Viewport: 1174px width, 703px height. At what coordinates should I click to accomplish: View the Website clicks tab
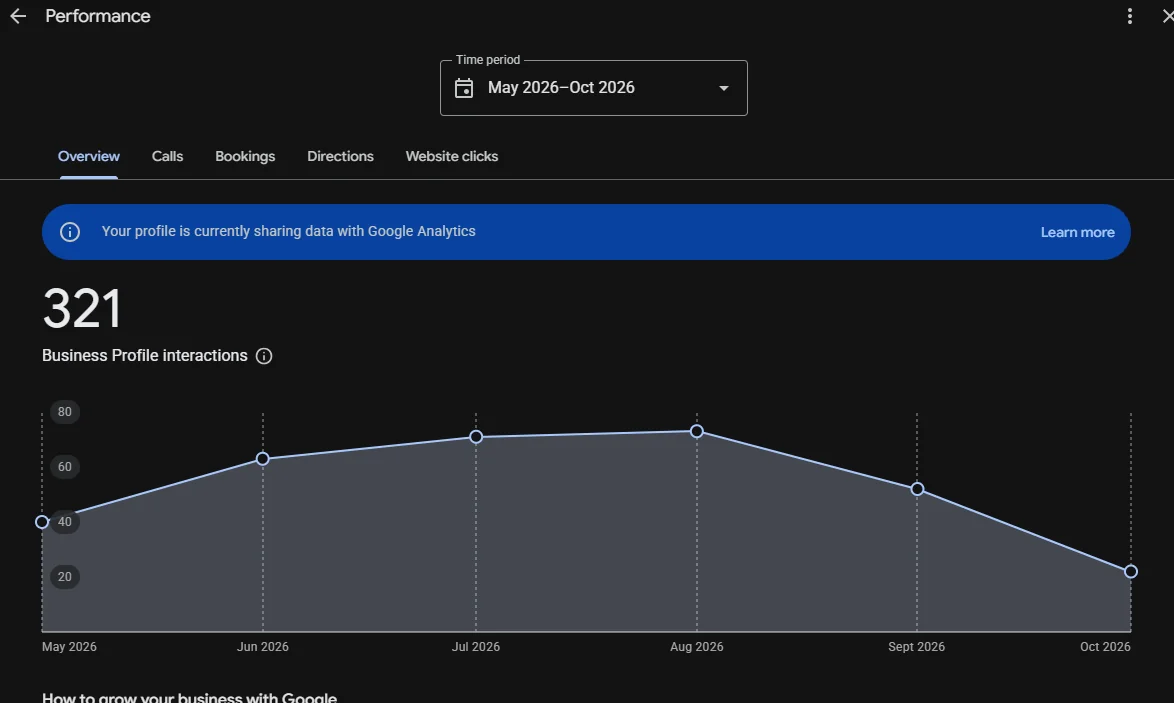point(451,156)
